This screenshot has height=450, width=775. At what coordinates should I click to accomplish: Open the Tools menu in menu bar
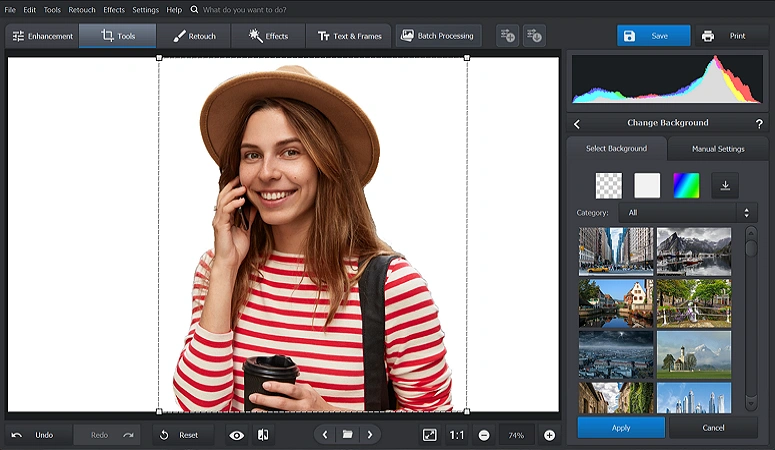coord(52,9)
